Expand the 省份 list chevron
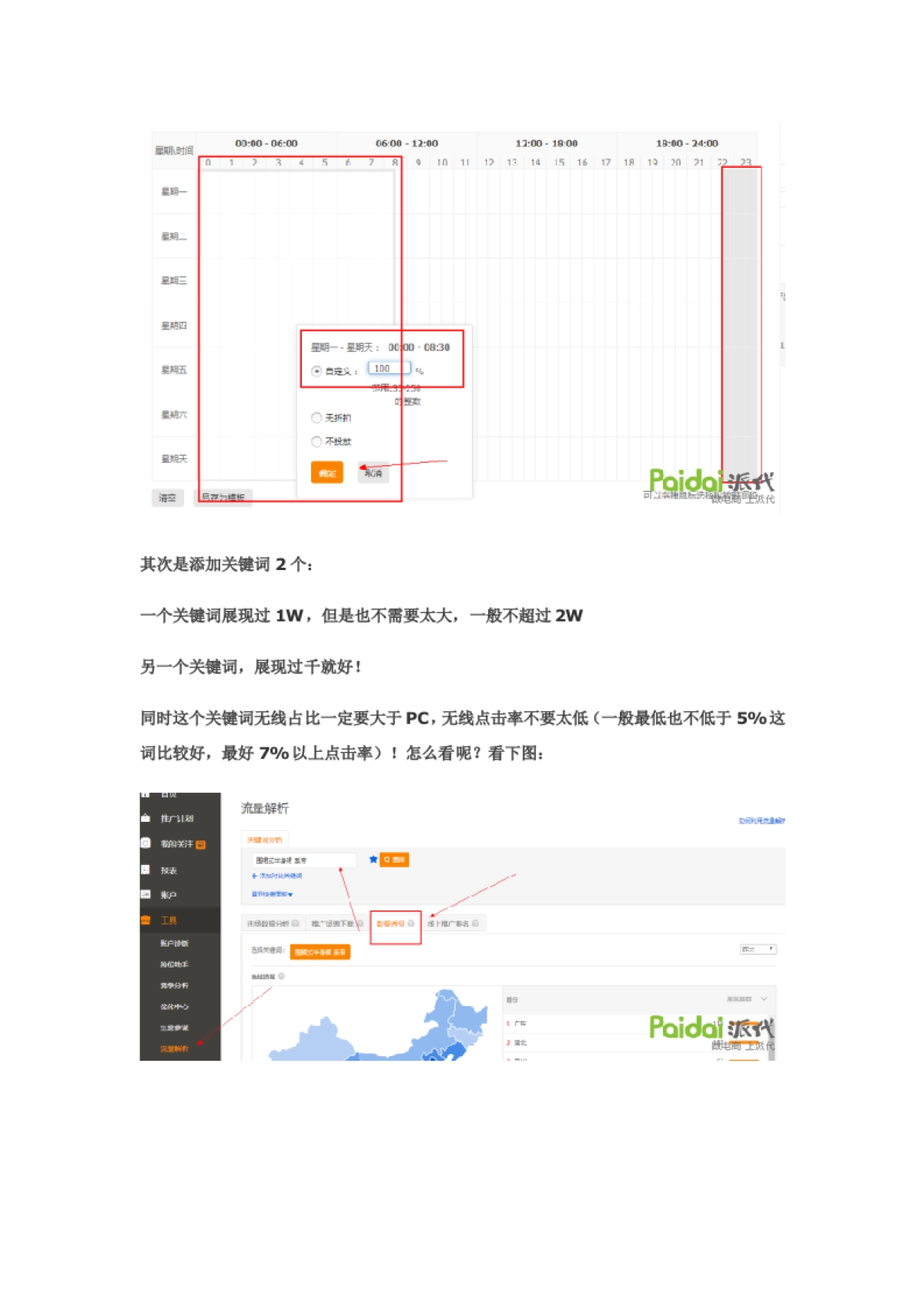The height and width of the screenshot is (1308, 924). 764,999
